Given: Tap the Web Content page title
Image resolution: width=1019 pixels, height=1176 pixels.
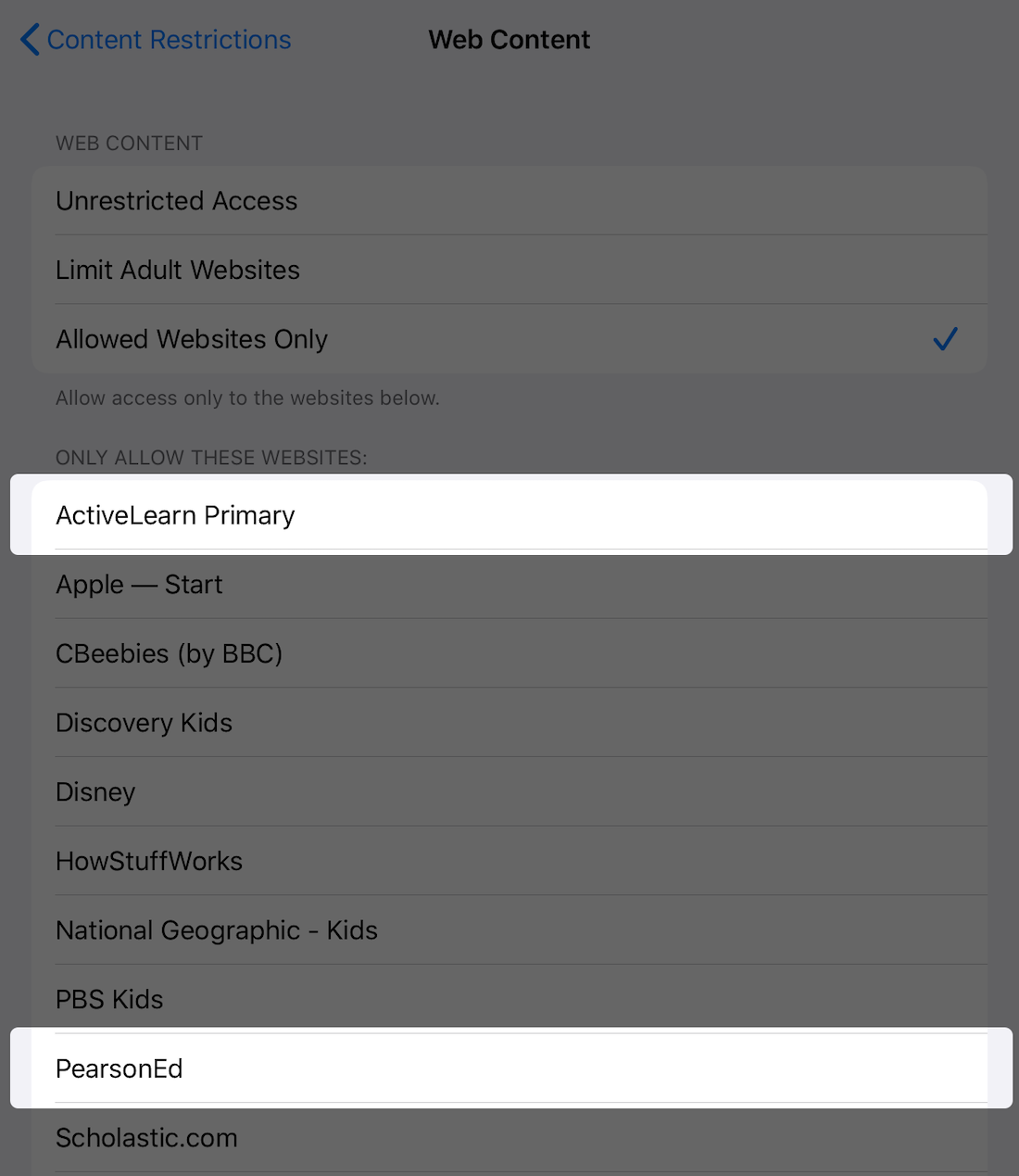Looking at the screenshot, I should pyautogui.click(x=509, y=40).
